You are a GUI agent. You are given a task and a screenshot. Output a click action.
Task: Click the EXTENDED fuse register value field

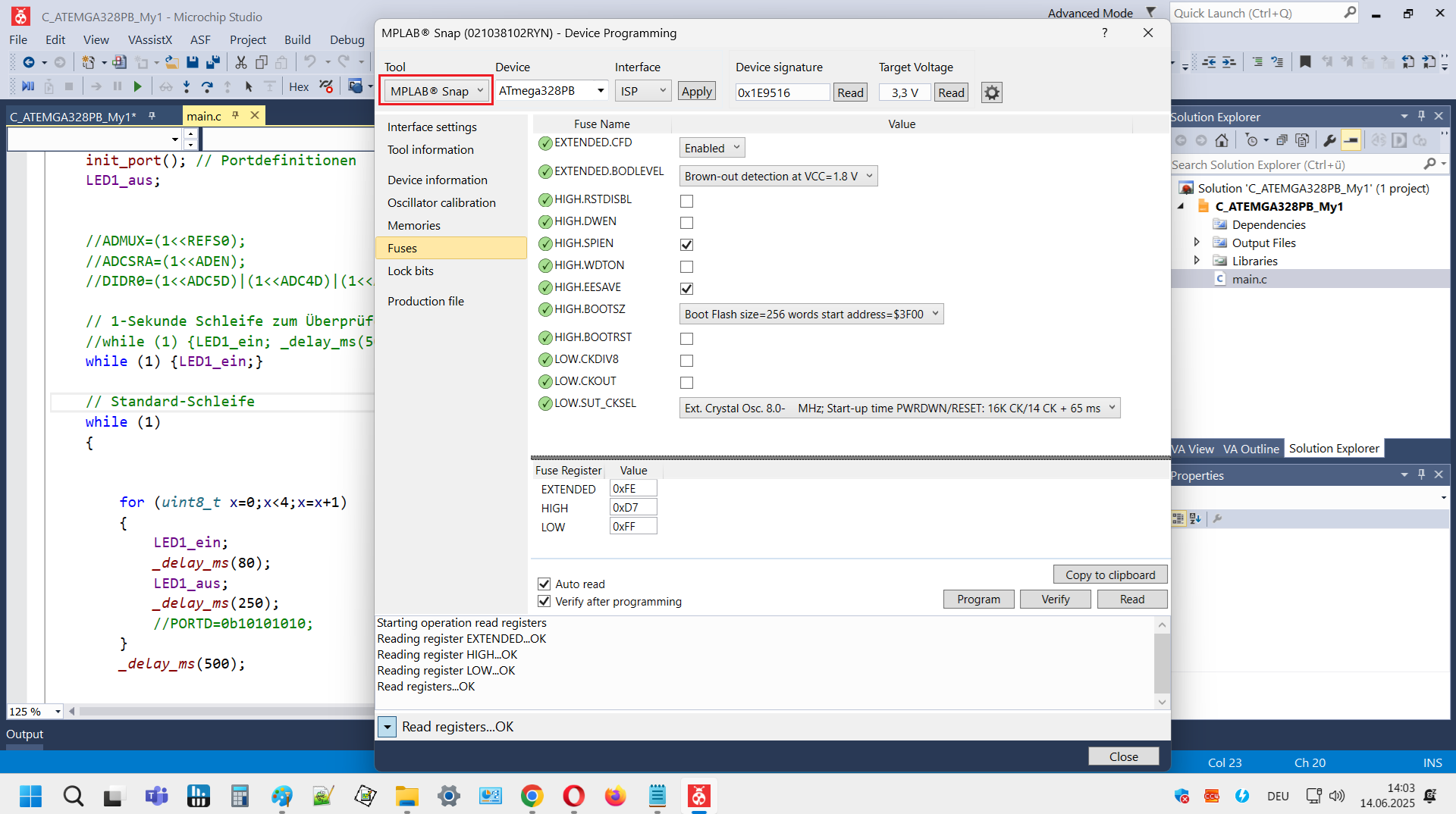pyautogui.click(x=632, y=489)
